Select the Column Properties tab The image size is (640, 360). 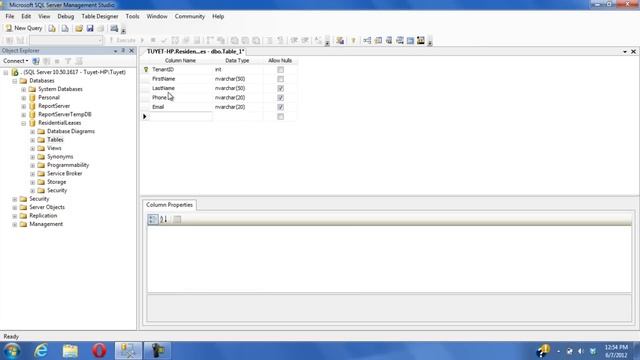click(169, 205)
